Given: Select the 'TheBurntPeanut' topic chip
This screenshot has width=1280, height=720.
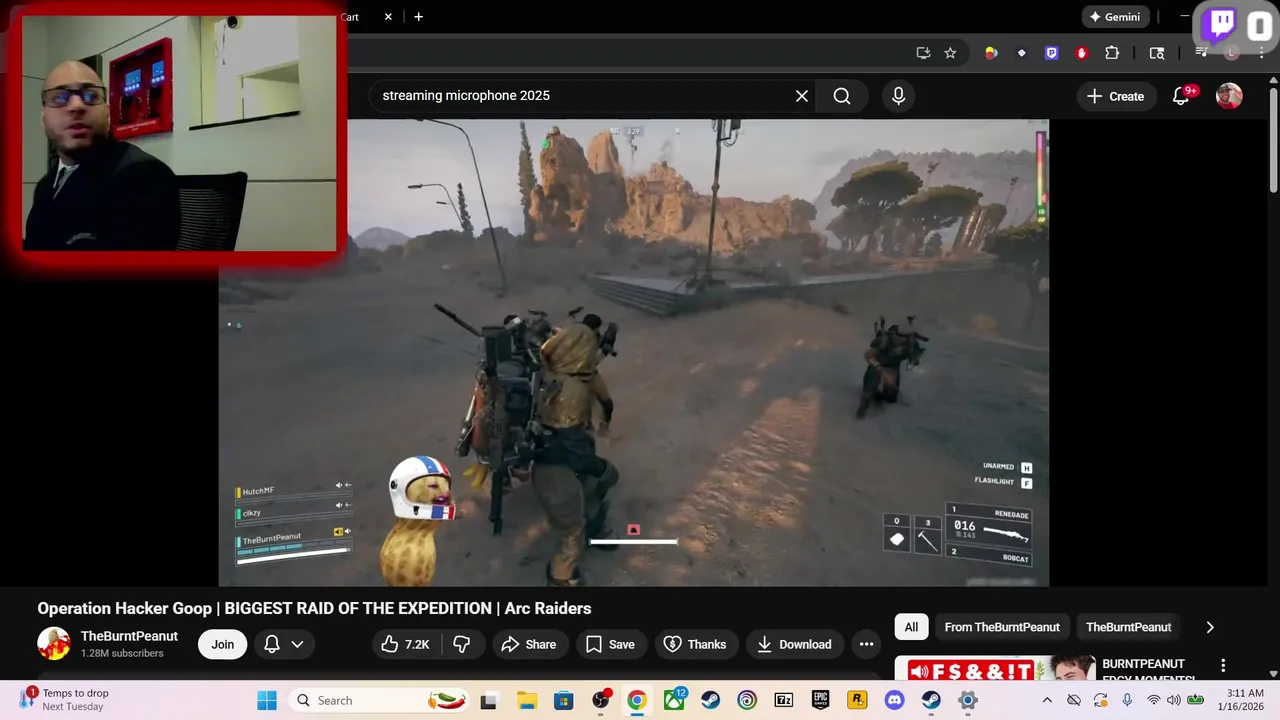Looking at the screenshot, I should tap(1128, 628).
